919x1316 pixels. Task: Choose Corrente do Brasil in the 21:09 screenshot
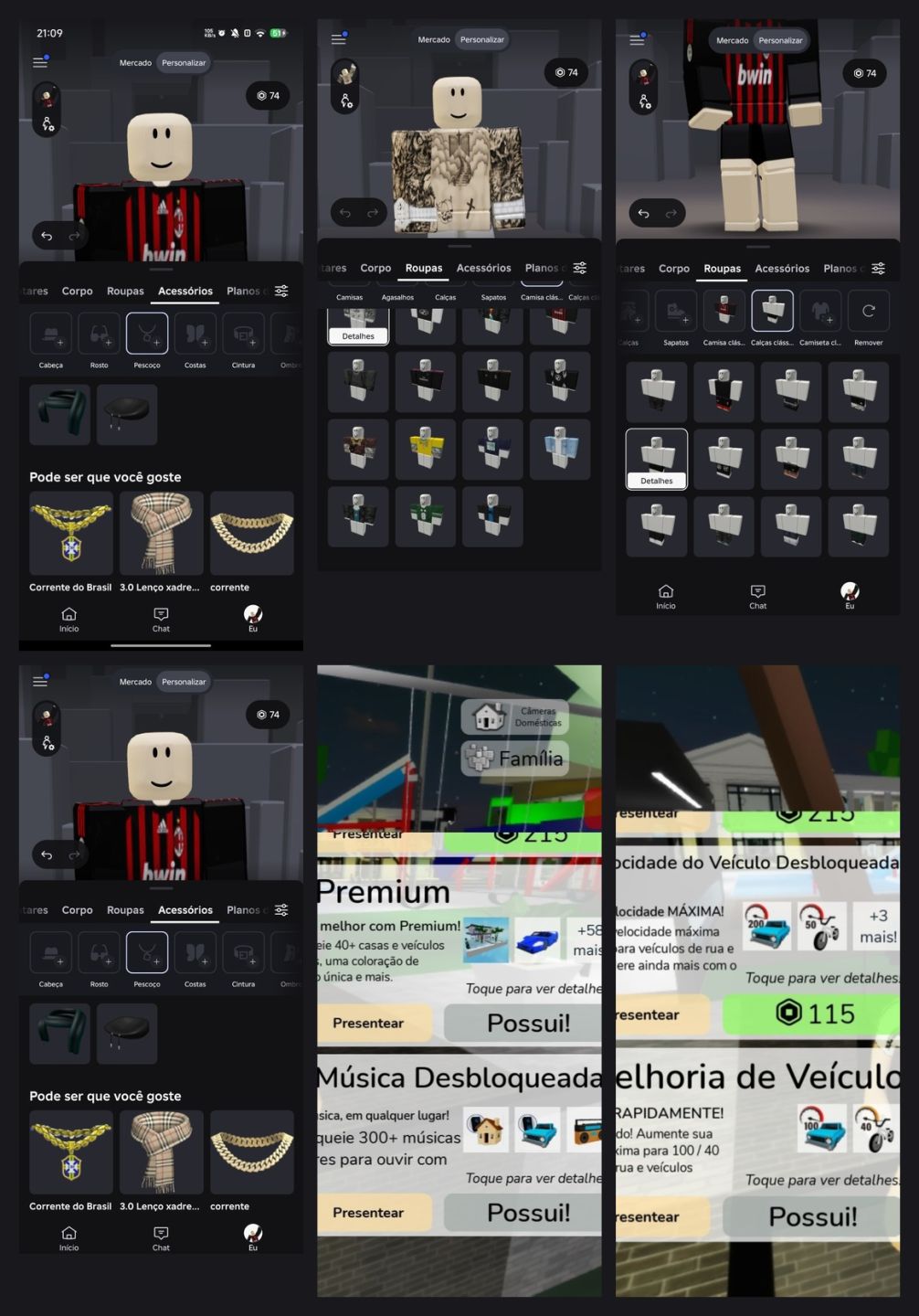(x=71, y=534)
